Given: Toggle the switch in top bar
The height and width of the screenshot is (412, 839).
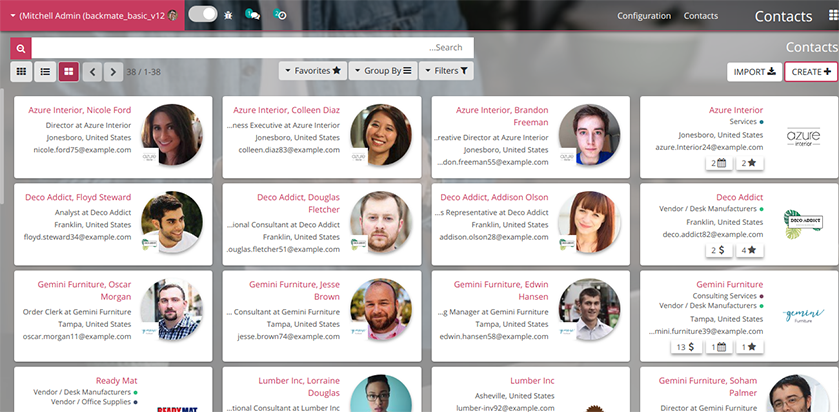Looking at the screenshot, I should tap(203, 14).
